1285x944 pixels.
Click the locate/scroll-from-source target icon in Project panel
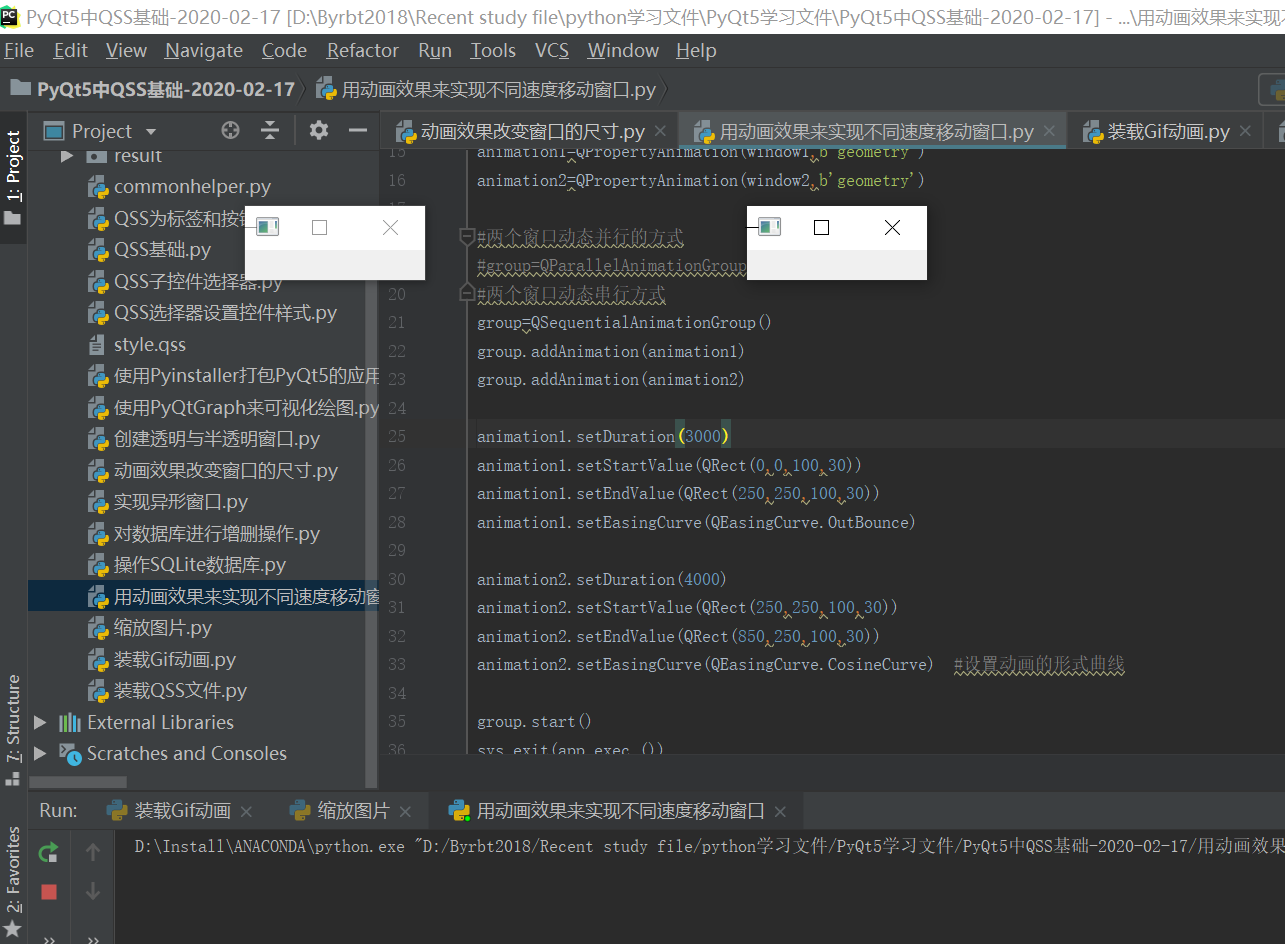click(x=230, y=130)
